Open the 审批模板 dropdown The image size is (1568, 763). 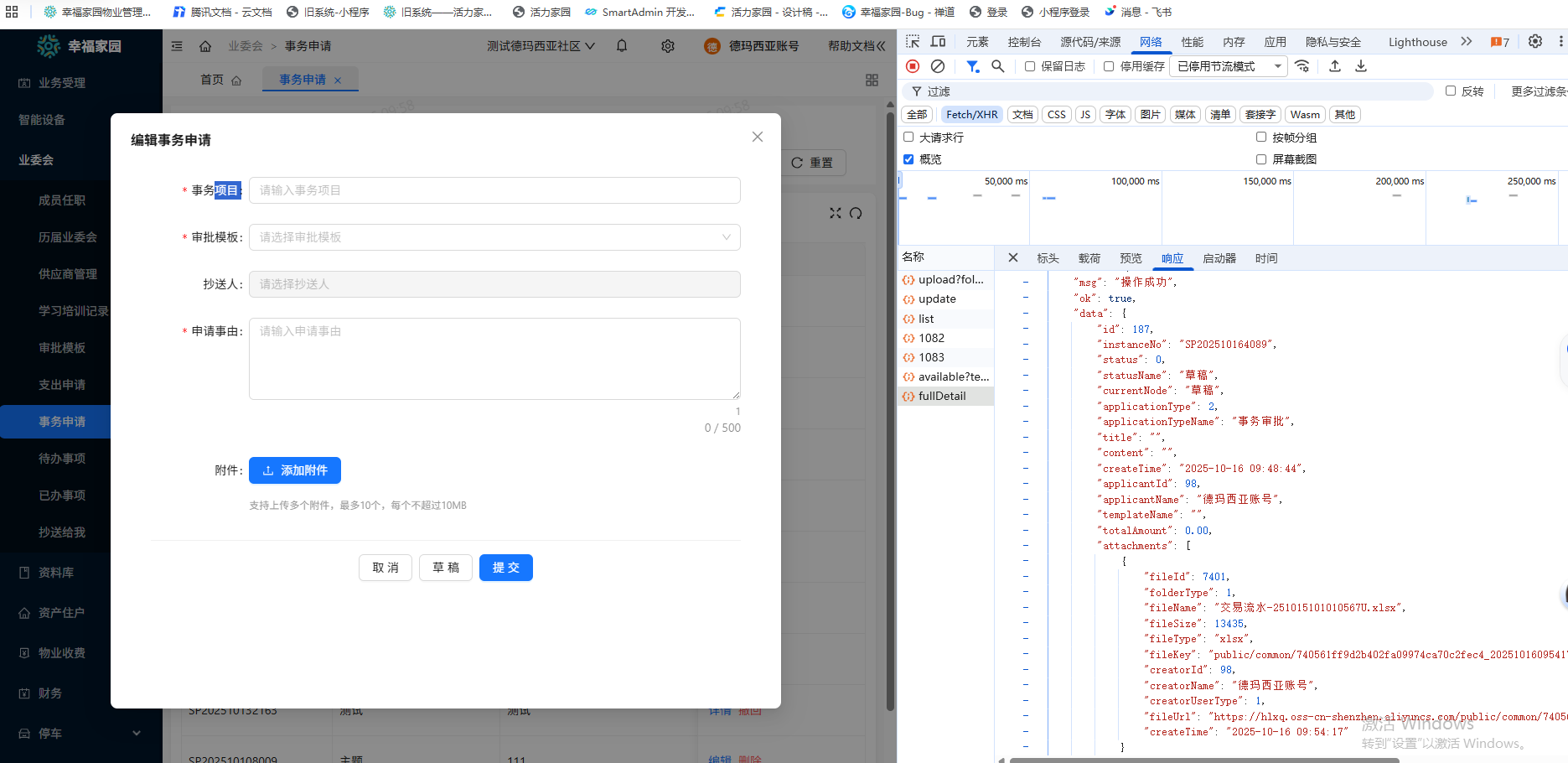coord(494,237)
